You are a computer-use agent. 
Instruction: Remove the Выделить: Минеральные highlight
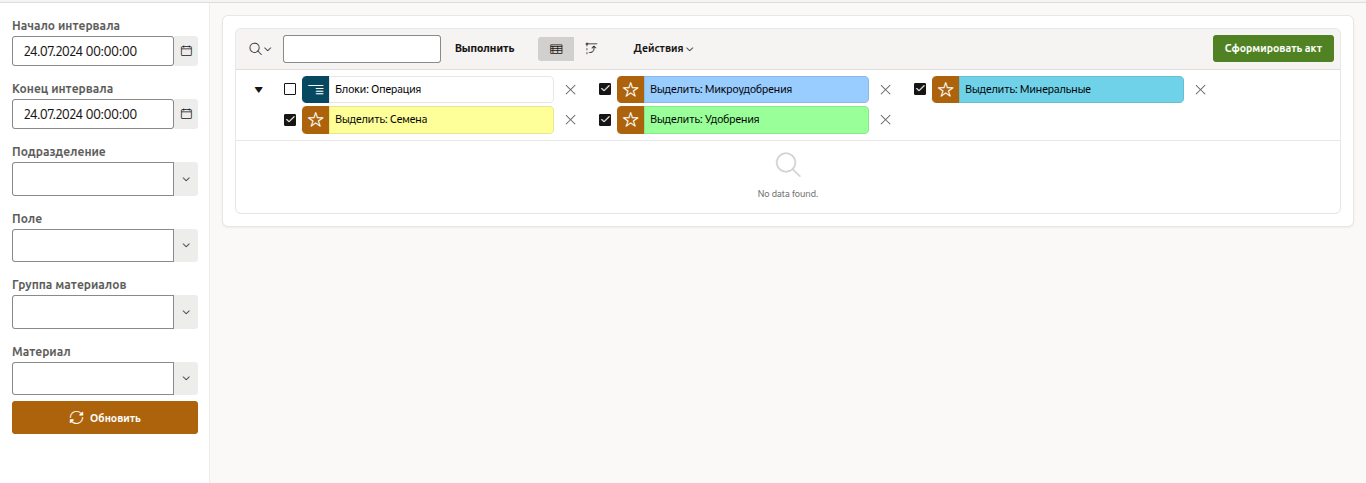pos(1200,90)
